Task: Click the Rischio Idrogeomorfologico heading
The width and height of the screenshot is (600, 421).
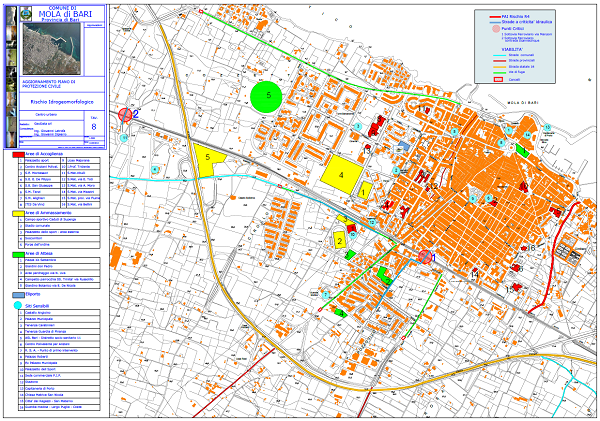Action: coord(60,102)
